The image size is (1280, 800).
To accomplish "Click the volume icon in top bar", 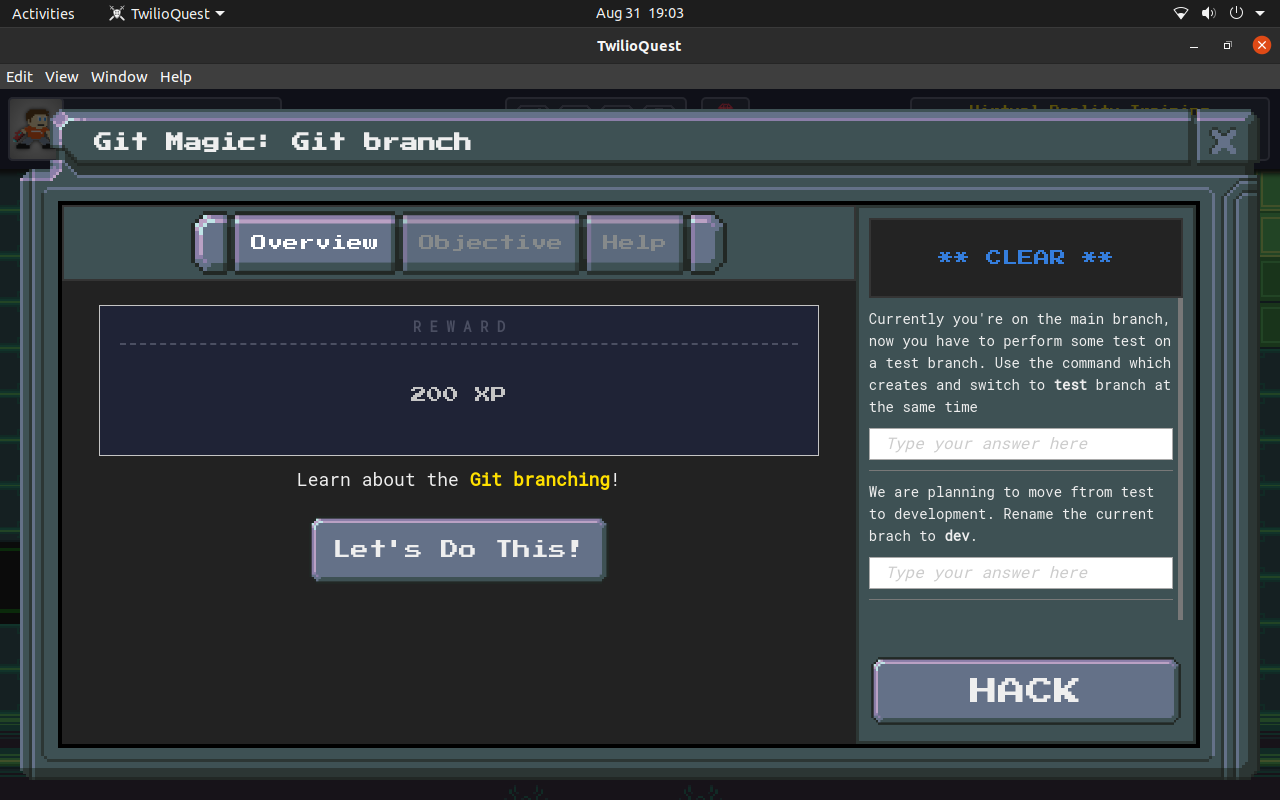I will point(1208,13).
